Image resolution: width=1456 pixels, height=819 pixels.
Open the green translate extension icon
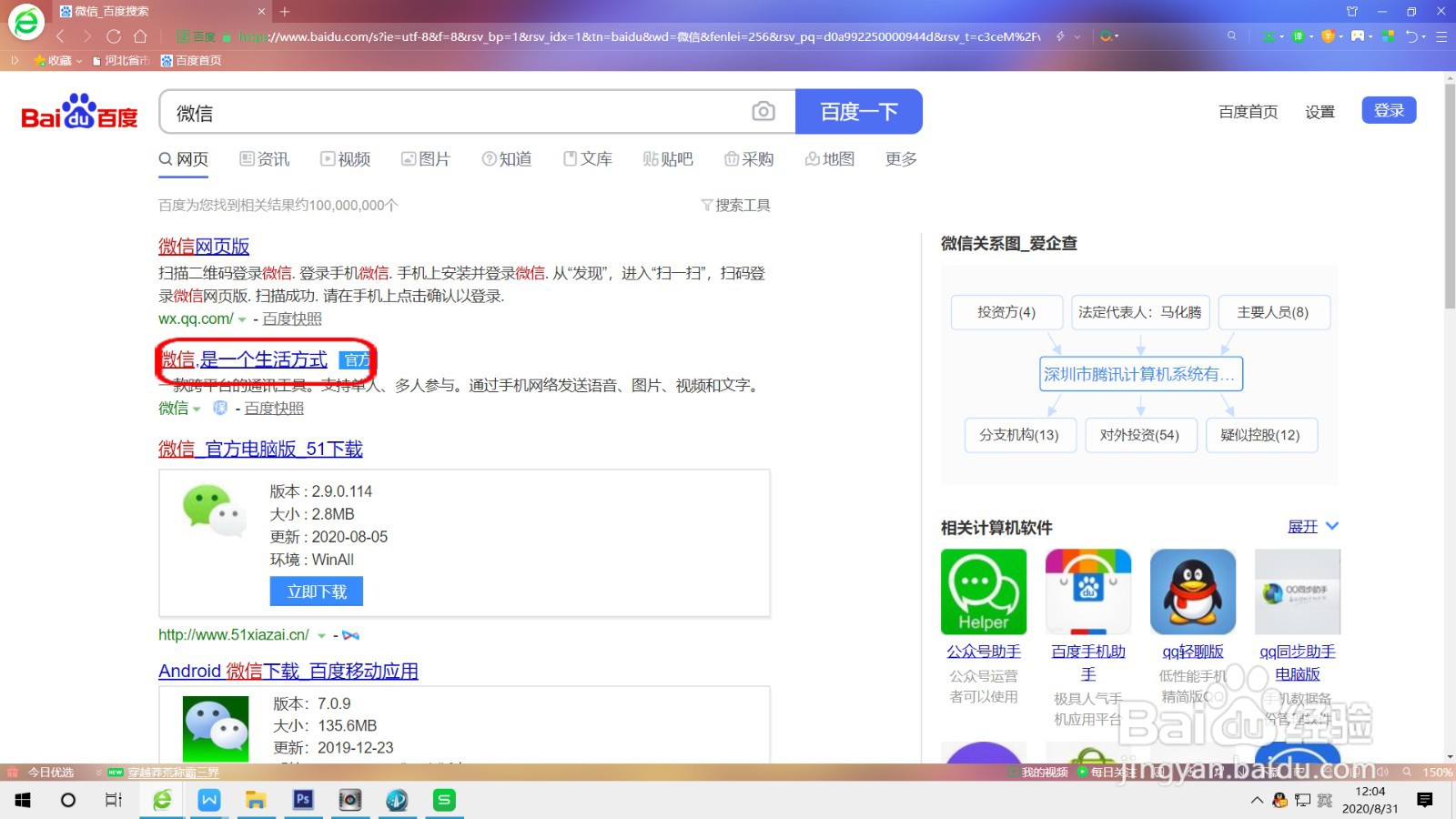1298,36
